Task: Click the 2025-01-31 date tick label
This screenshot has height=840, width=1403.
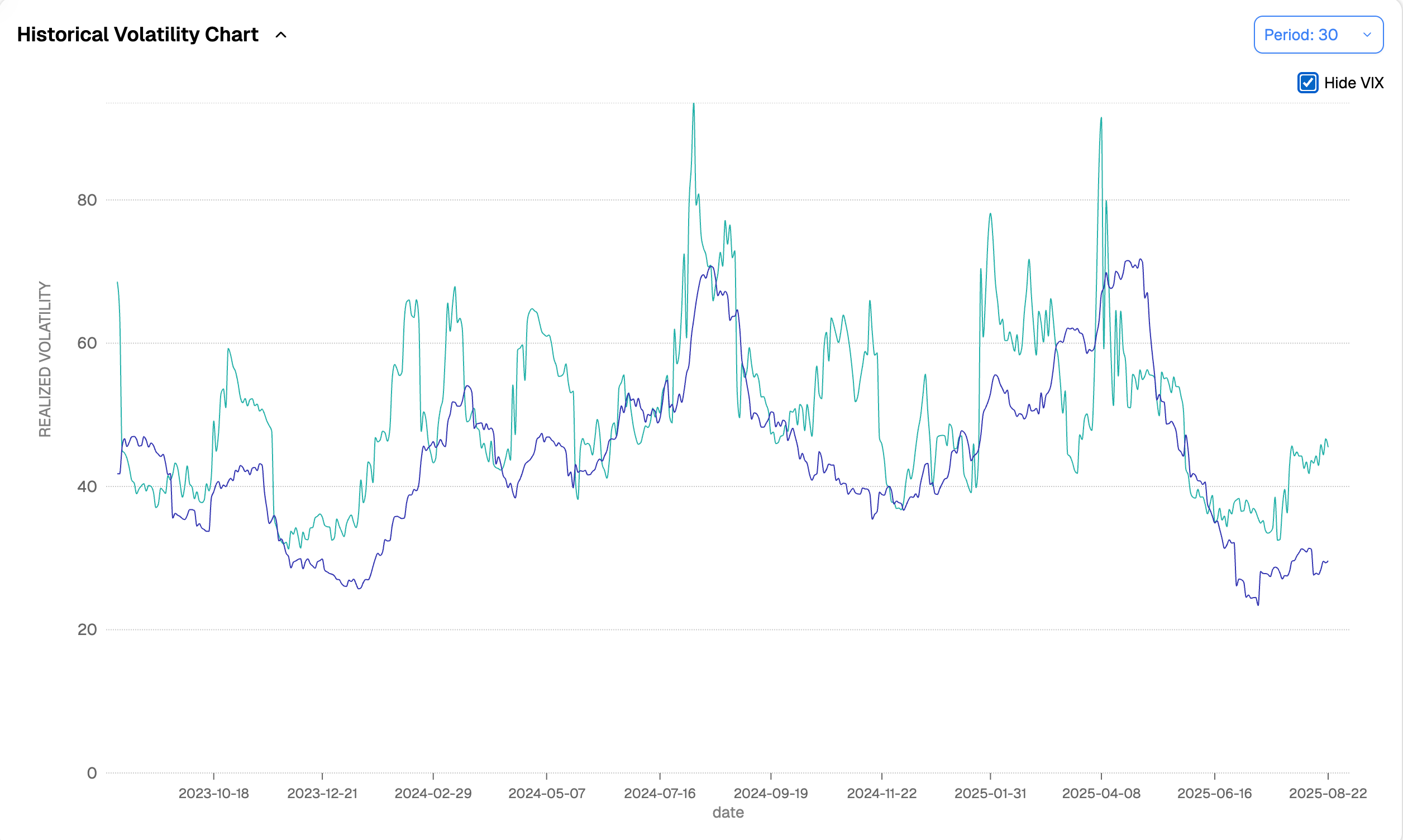Action: pos(990,793)
